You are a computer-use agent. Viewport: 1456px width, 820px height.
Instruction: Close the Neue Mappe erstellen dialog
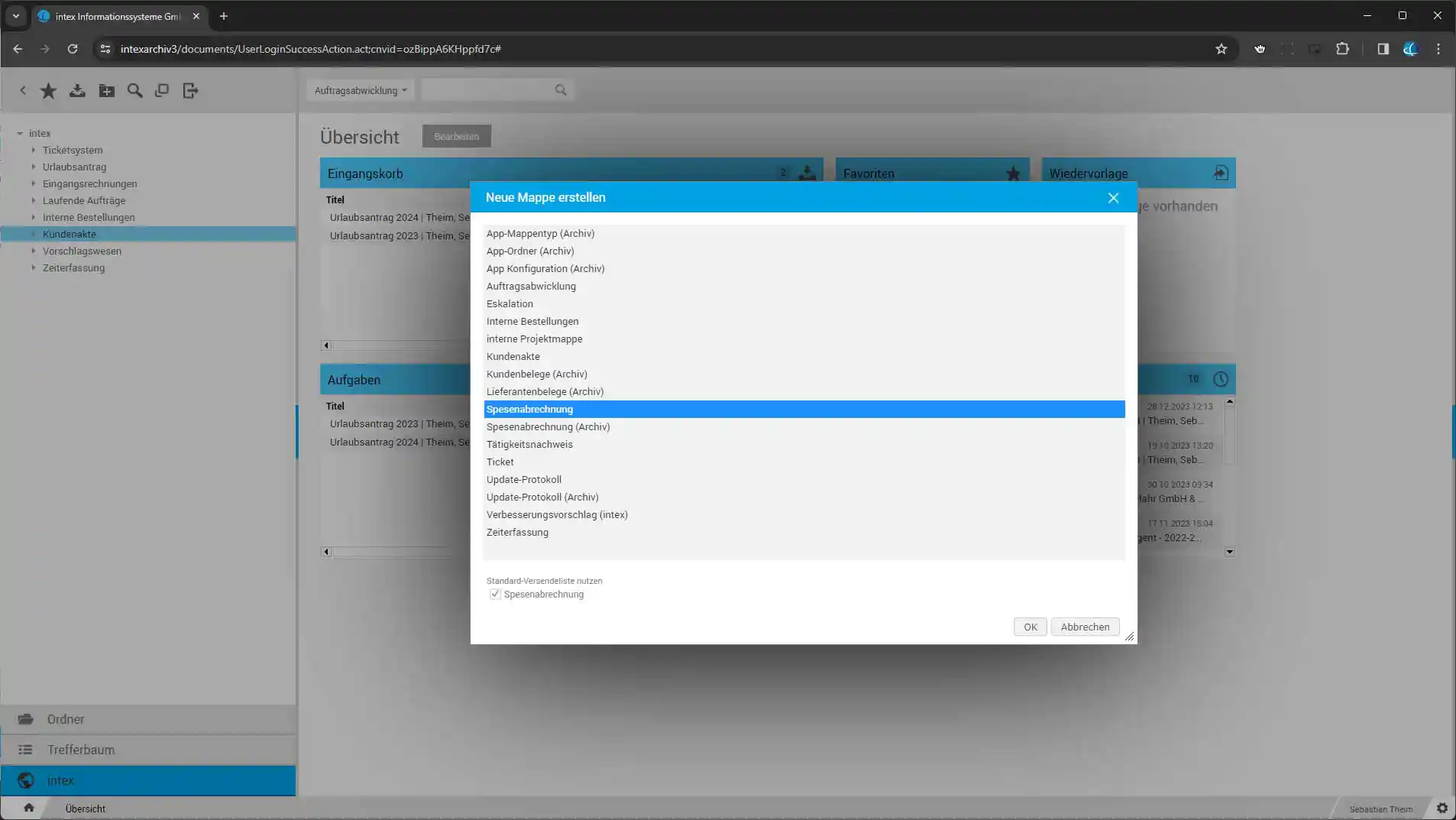click(1113, 198)
